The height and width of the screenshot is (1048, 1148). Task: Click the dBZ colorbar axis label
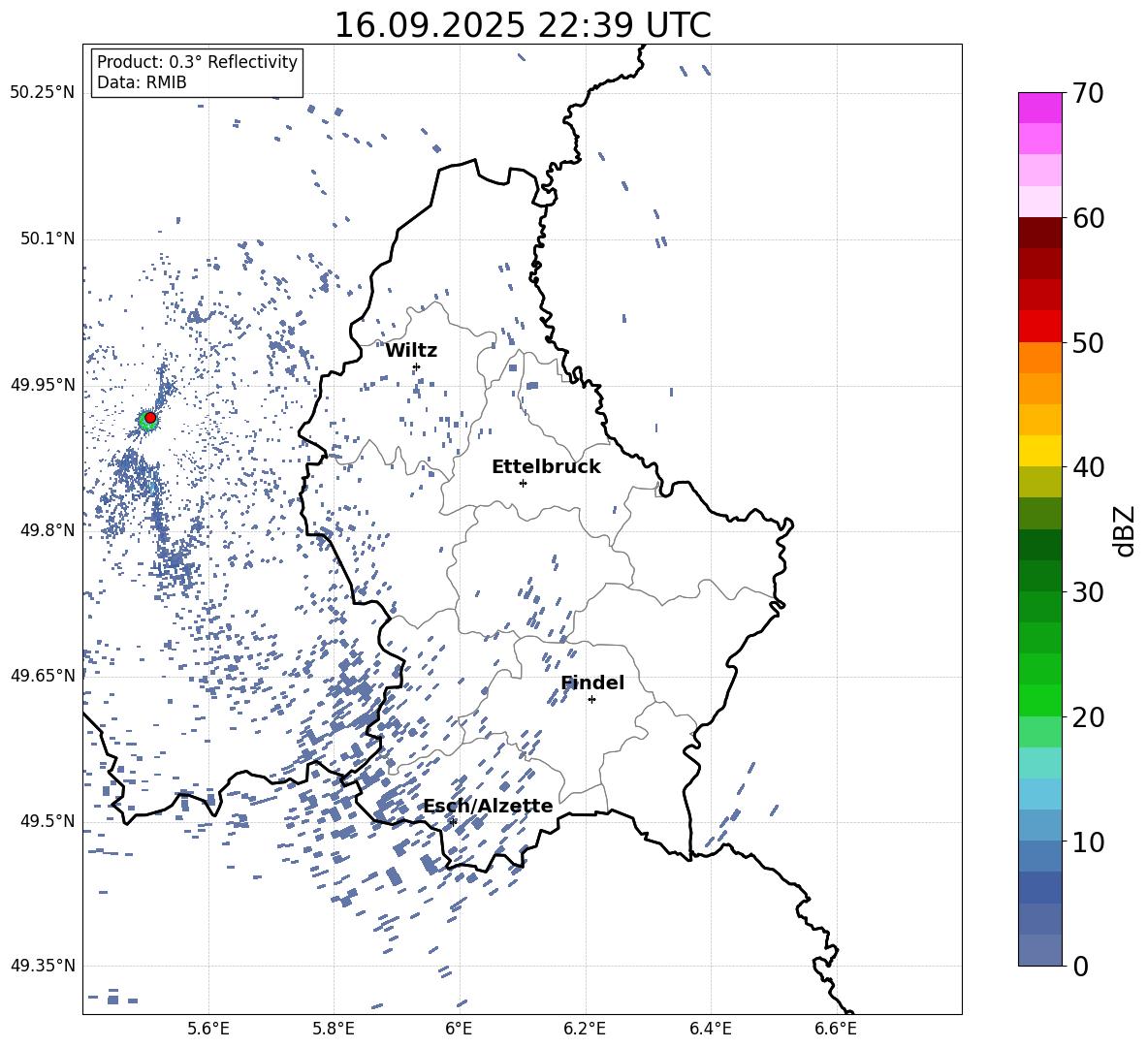point(1126,530)
